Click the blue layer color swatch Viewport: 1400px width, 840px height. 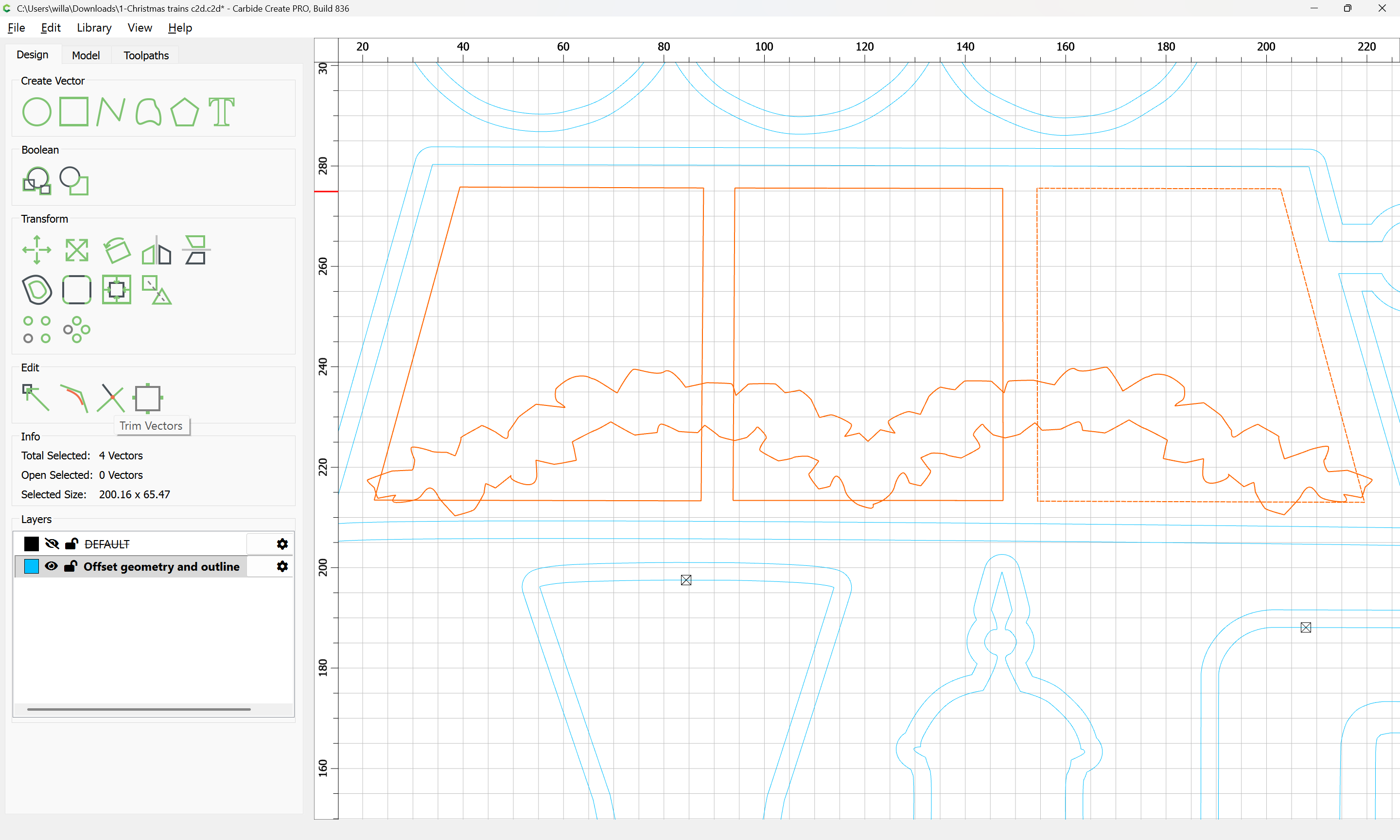point(32,567)
